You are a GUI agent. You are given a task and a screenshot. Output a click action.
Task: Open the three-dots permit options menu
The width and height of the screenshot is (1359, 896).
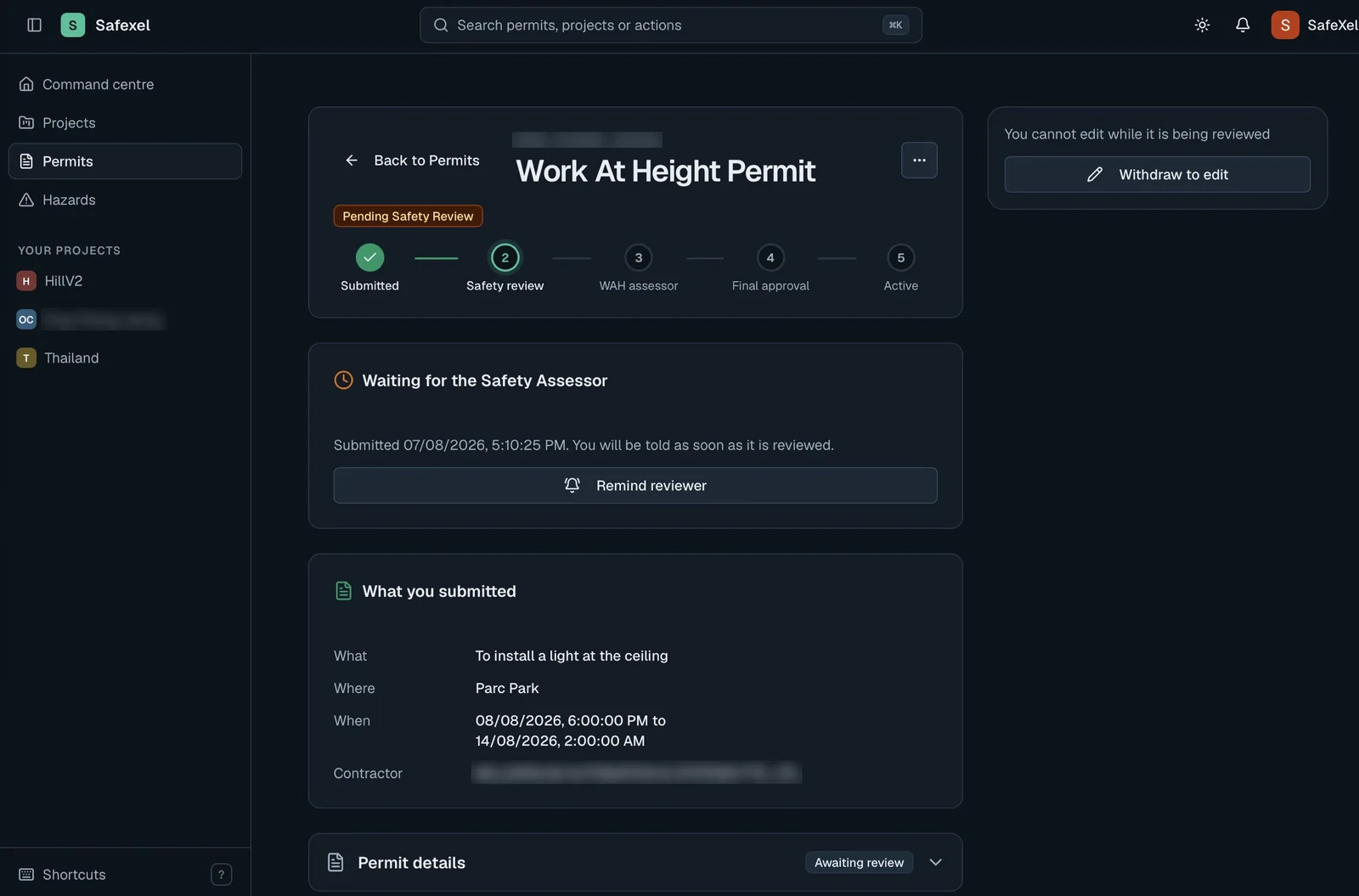[919, 160]
